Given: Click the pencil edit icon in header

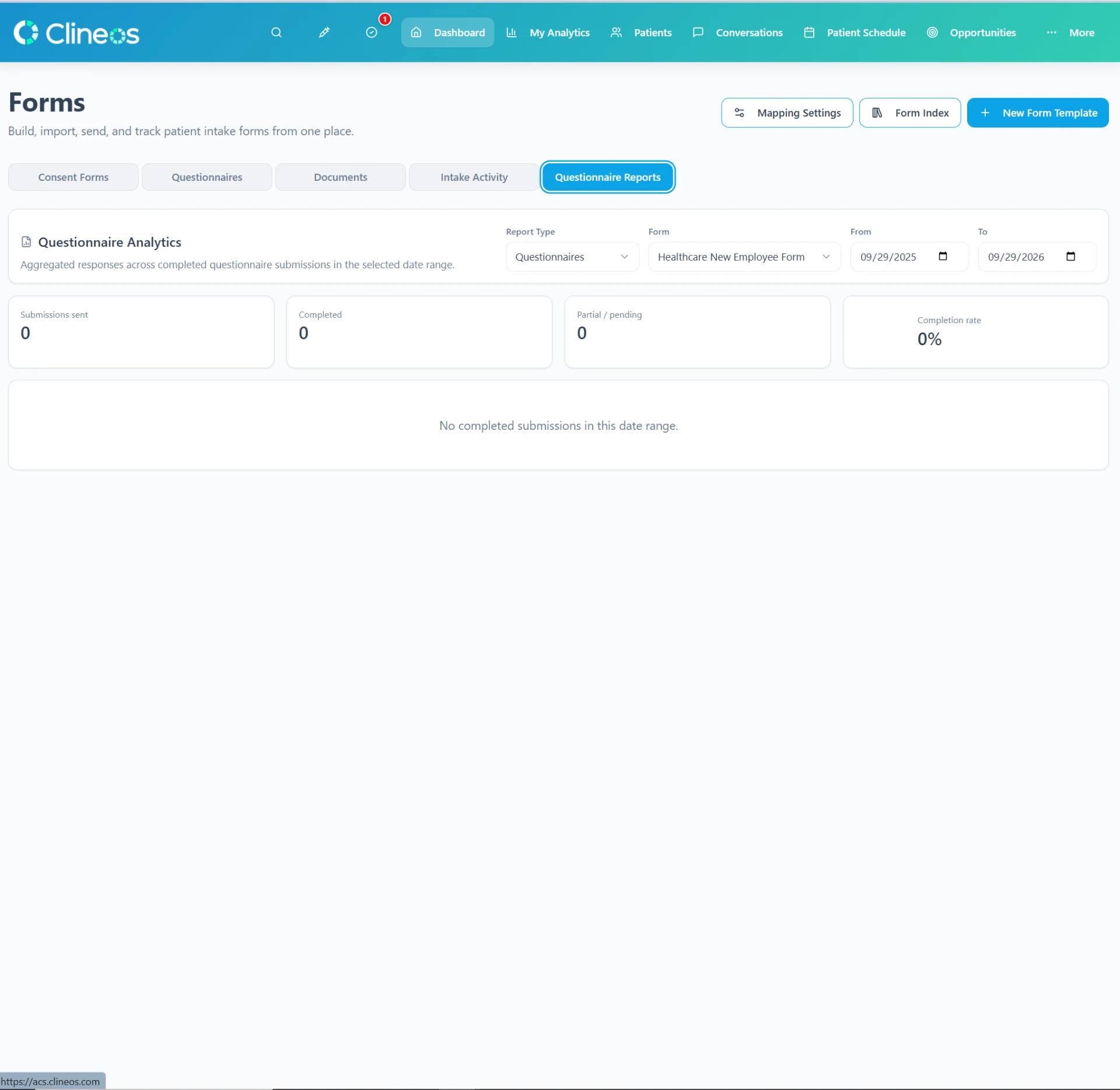Looking at the screenshot, I should coord(324,33).
